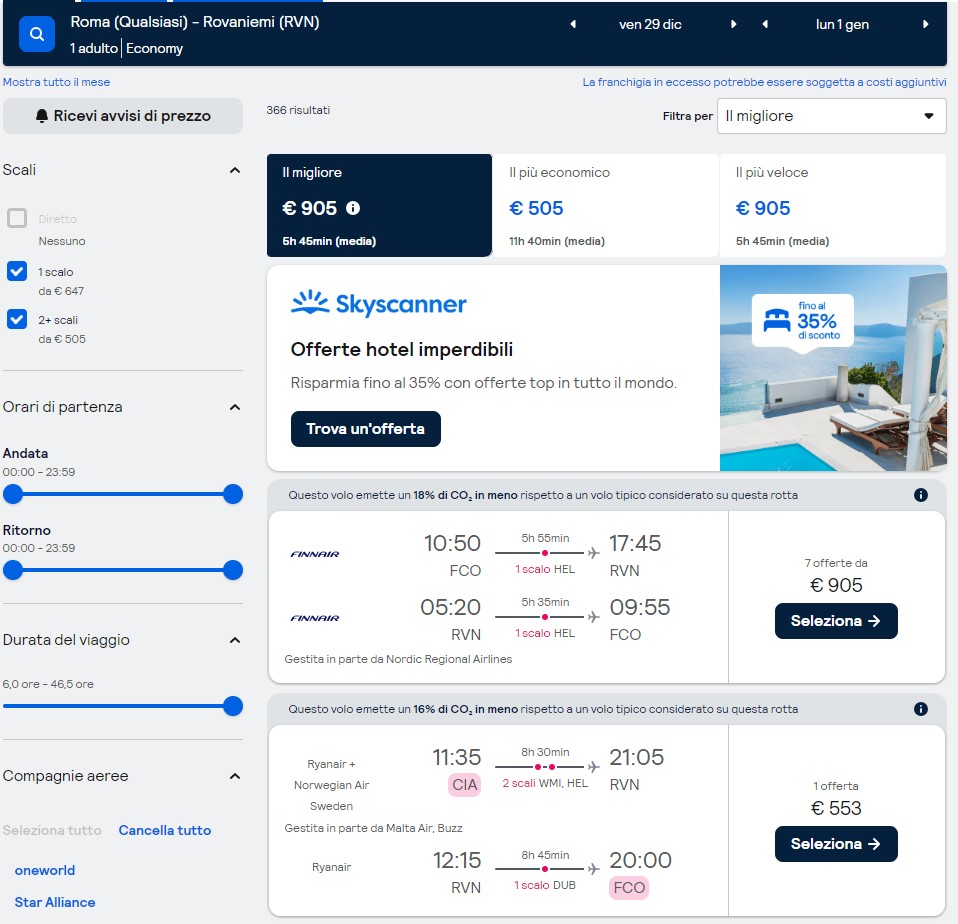Open the Filtra per Il migliore dropdown

832,116
